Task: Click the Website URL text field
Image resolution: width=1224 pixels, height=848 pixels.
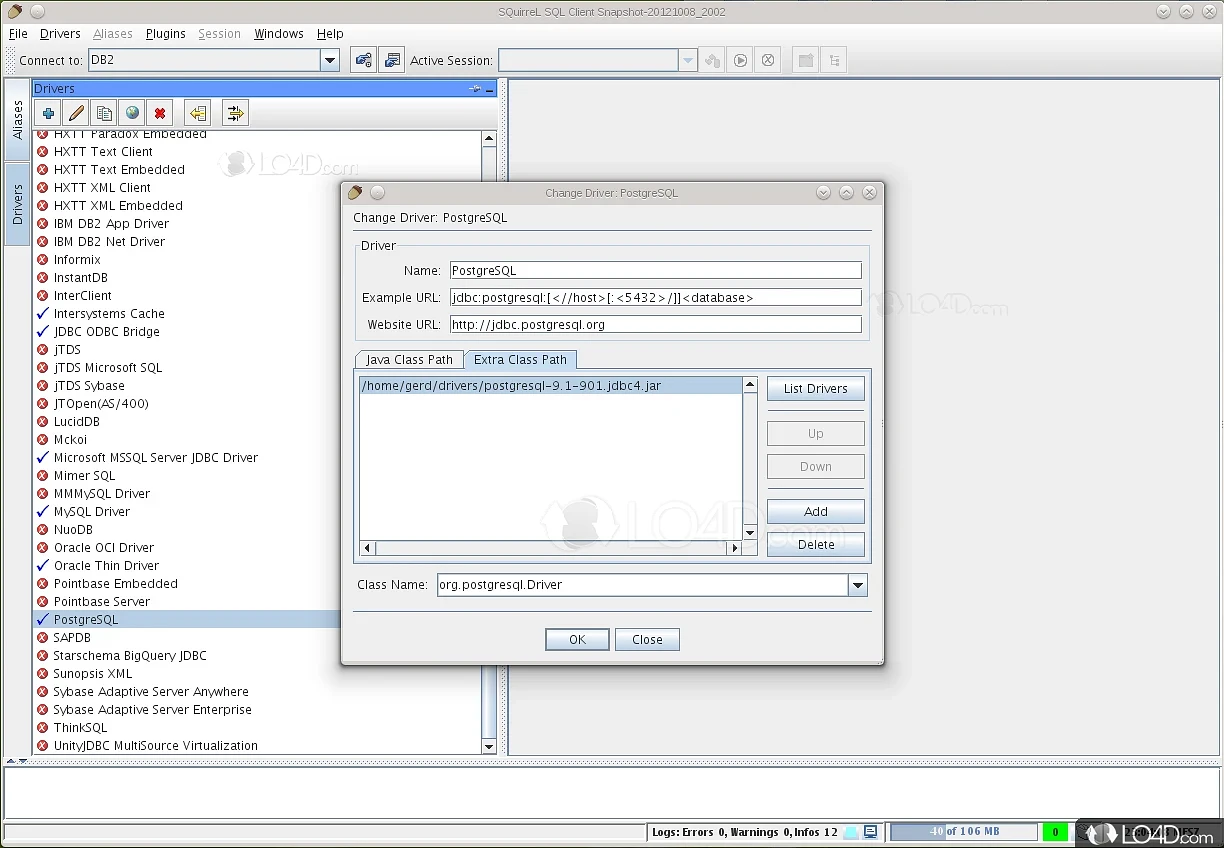Action: point(655,324)
